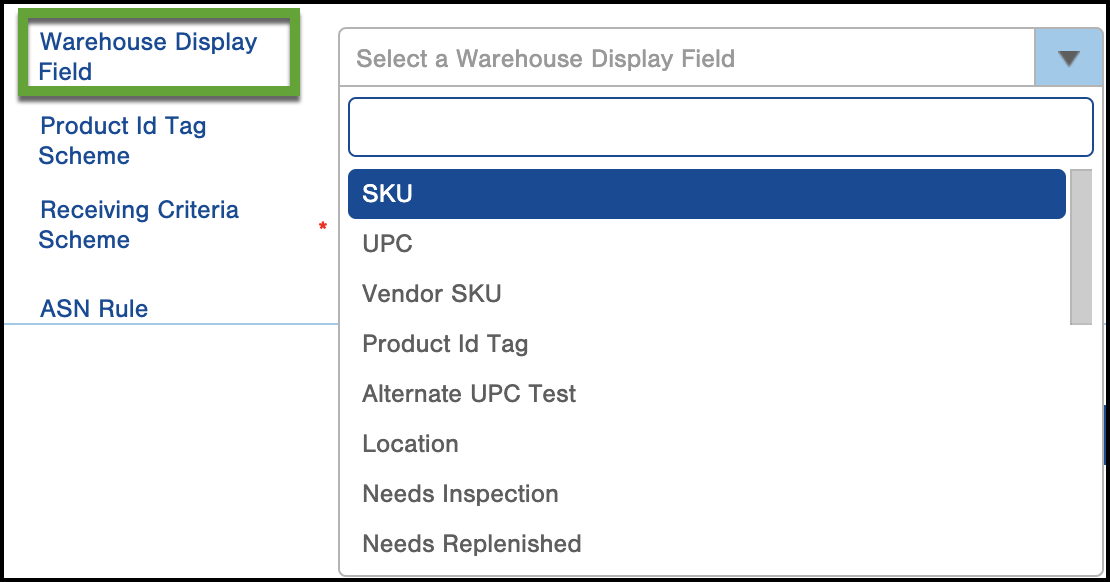This screenshot has width=1110, height=582.
Task: Click the Receiving Criteria Scheme label
Action: (139, 224)
